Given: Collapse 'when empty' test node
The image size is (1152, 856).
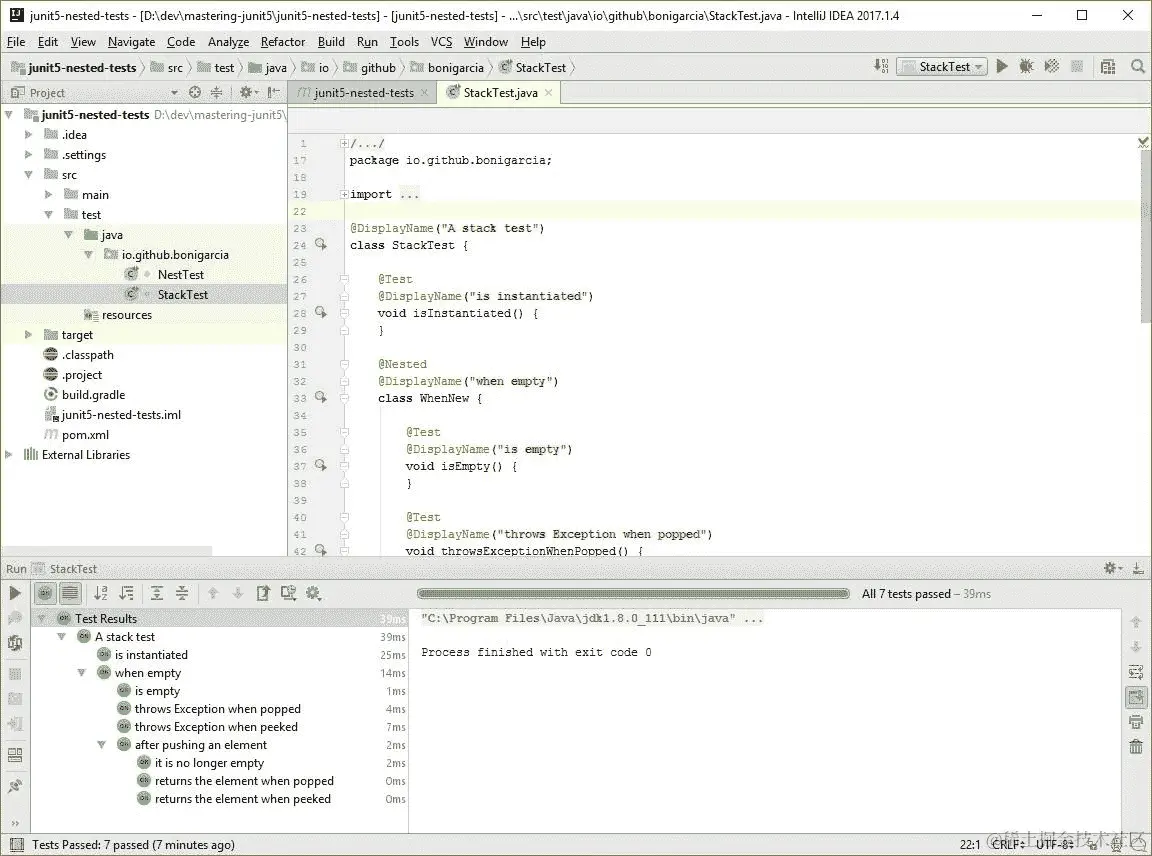Looking at the screenshot, I should click(82, 673).
